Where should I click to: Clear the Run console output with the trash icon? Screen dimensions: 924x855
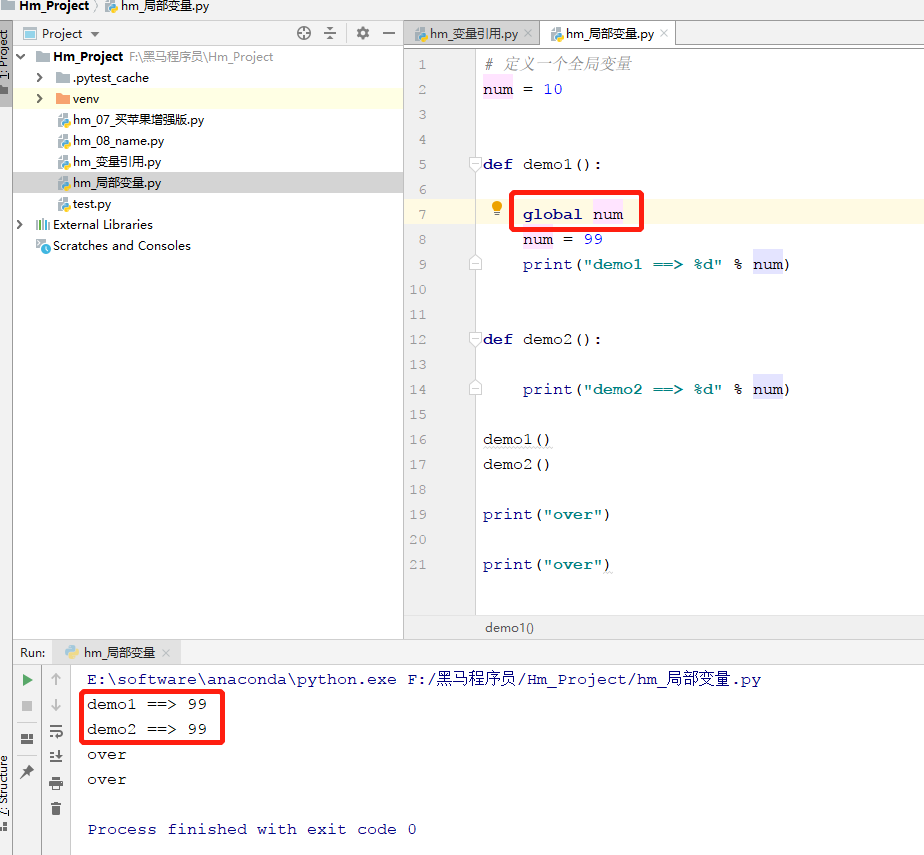(x=56, y=808)
